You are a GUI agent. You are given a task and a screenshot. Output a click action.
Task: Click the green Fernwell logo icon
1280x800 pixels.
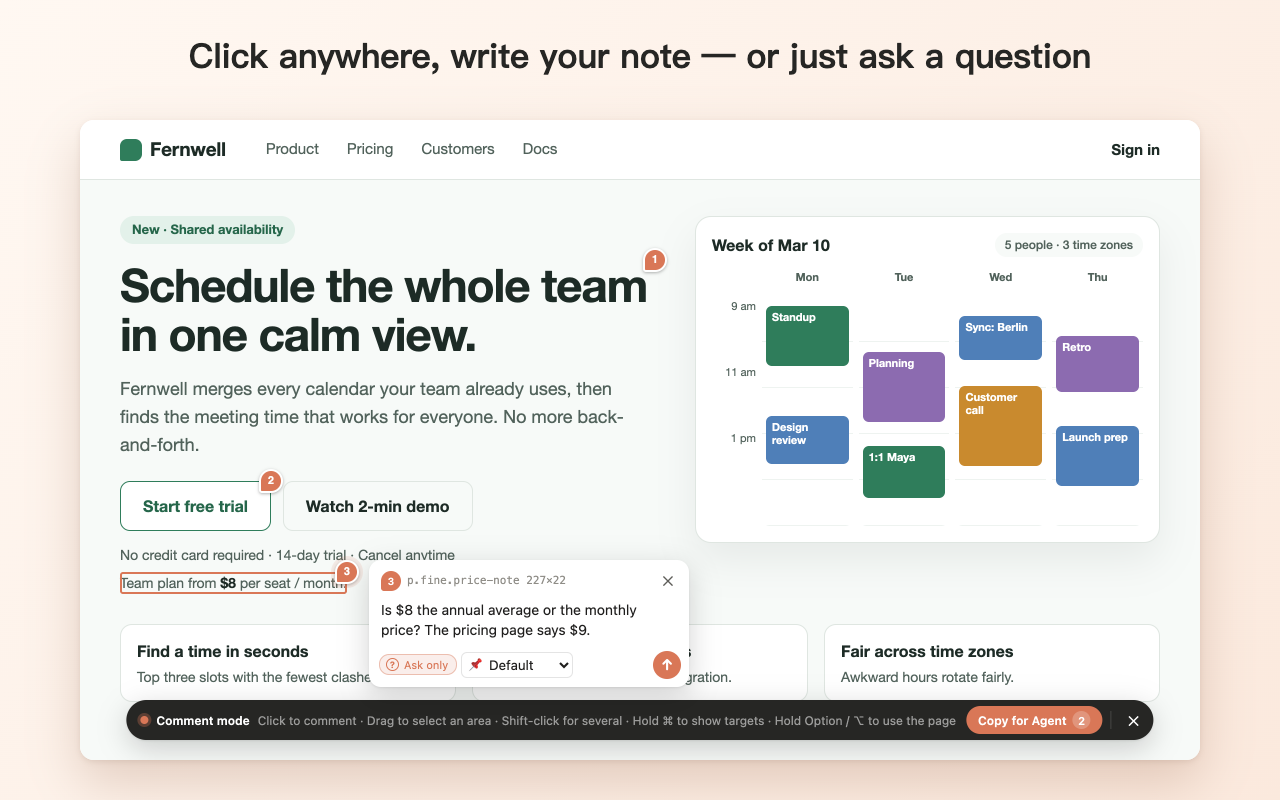[x=131, y=150]
